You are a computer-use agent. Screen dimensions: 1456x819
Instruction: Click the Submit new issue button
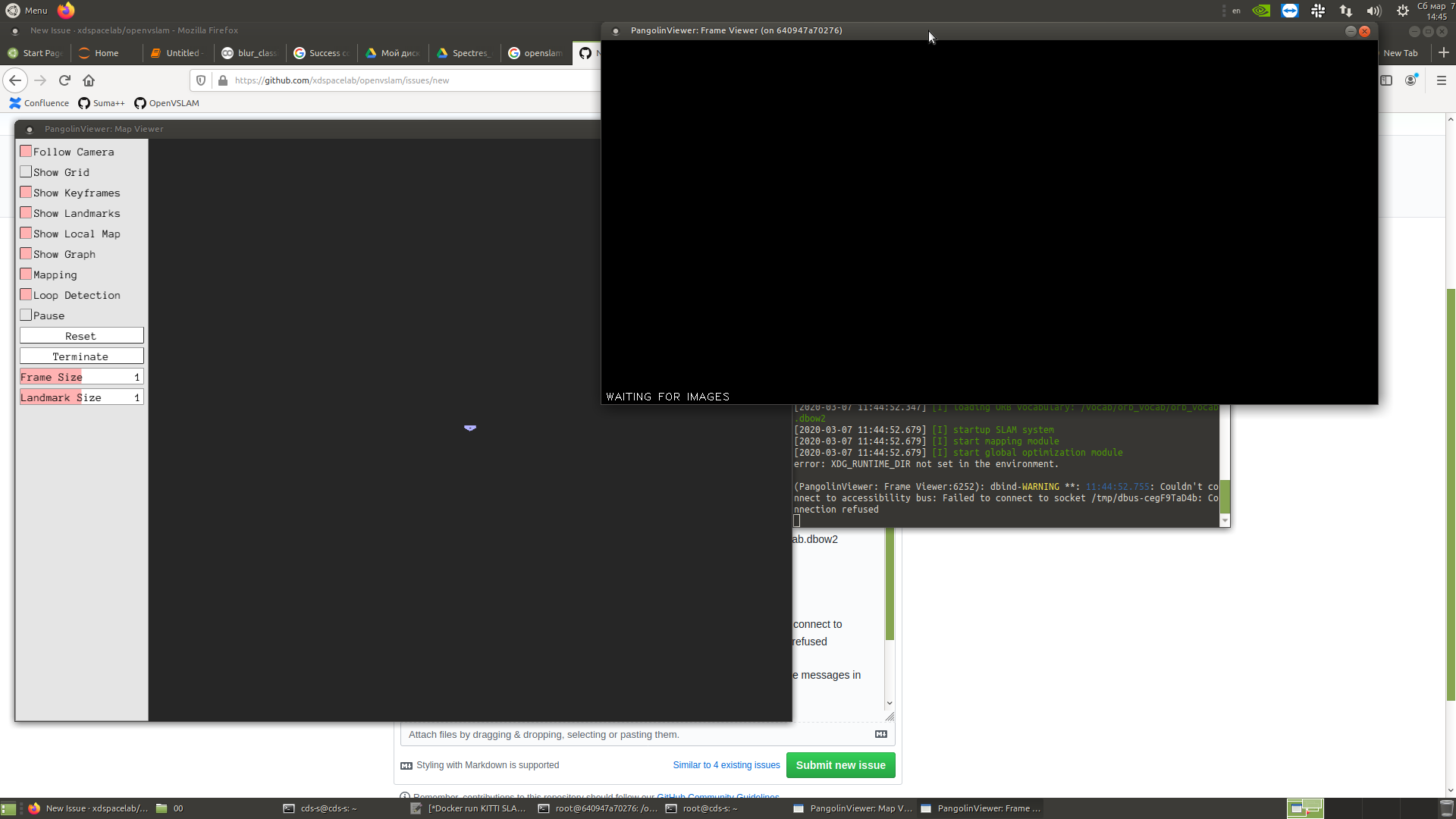pos(840,765)
